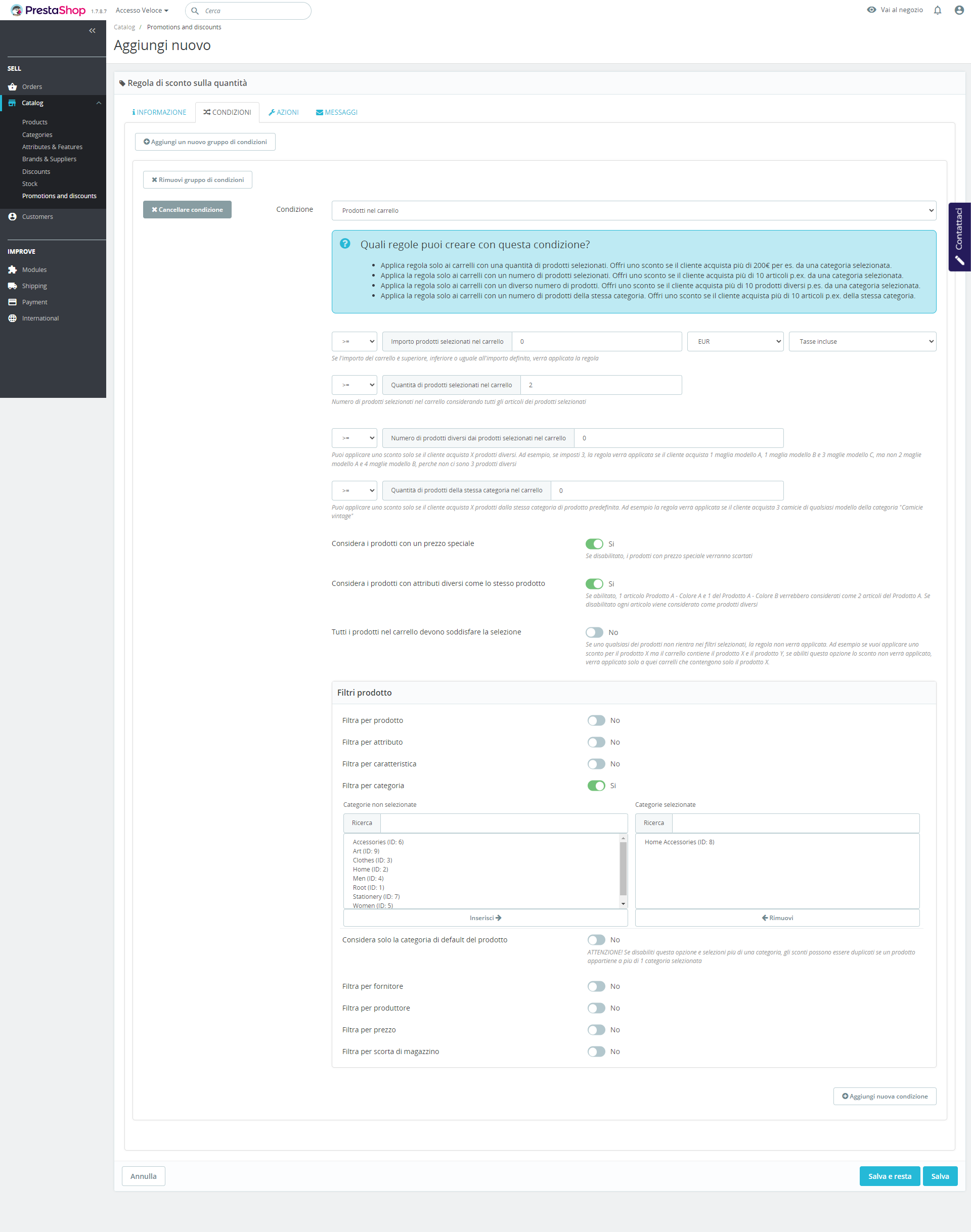Collapse the sidebar with double-chevron icon
This screenshot has height=1232, width=971.
(92, 31)
